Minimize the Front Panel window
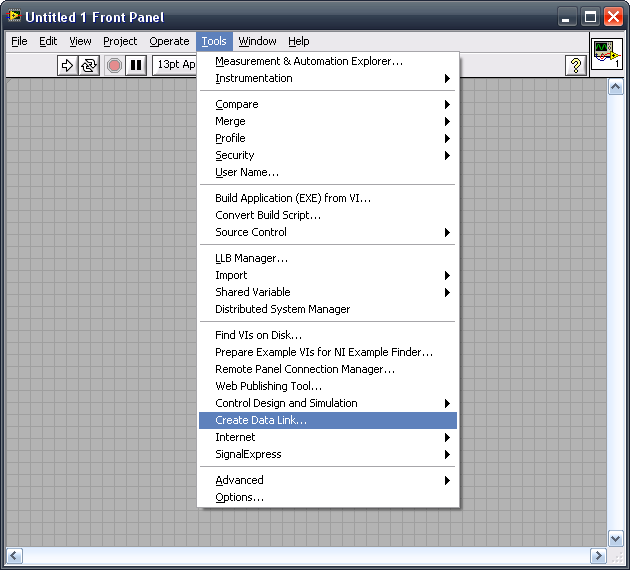Screen dimensions: 630x570 click(x=566, y=17)
